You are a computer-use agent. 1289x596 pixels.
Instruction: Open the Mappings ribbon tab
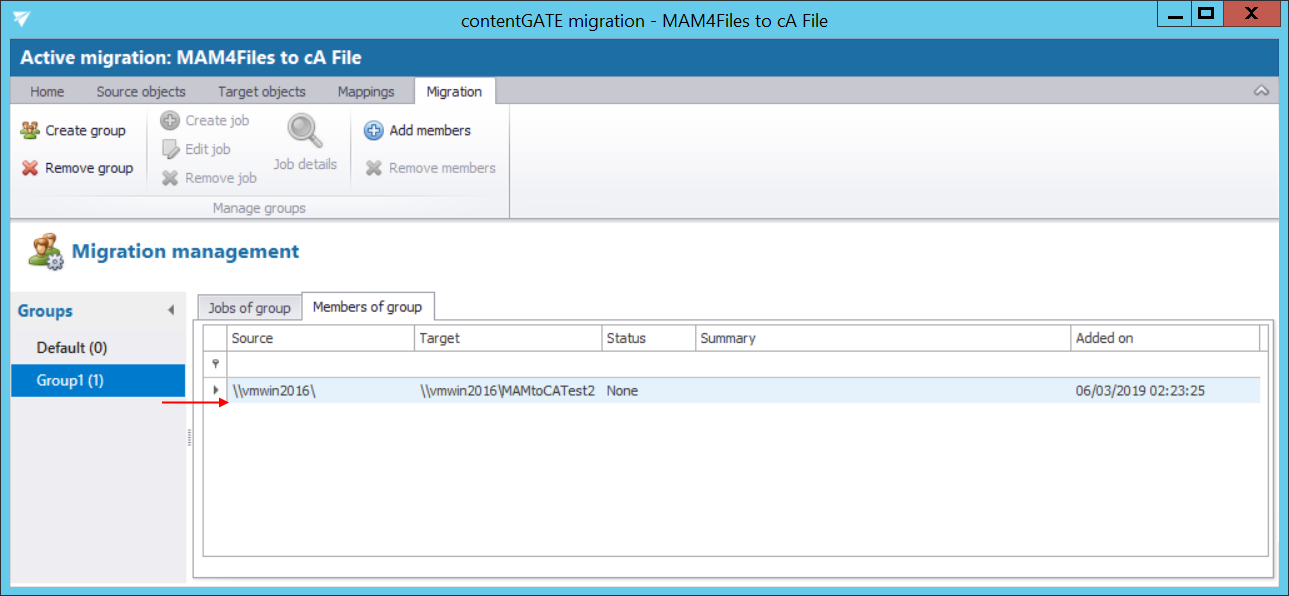tap(366, 91)
